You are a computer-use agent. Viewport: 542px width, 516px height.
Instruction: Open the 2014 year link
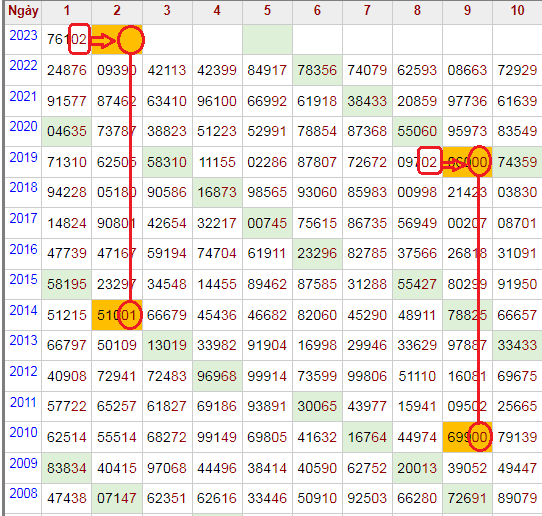[x=23, y=310]
